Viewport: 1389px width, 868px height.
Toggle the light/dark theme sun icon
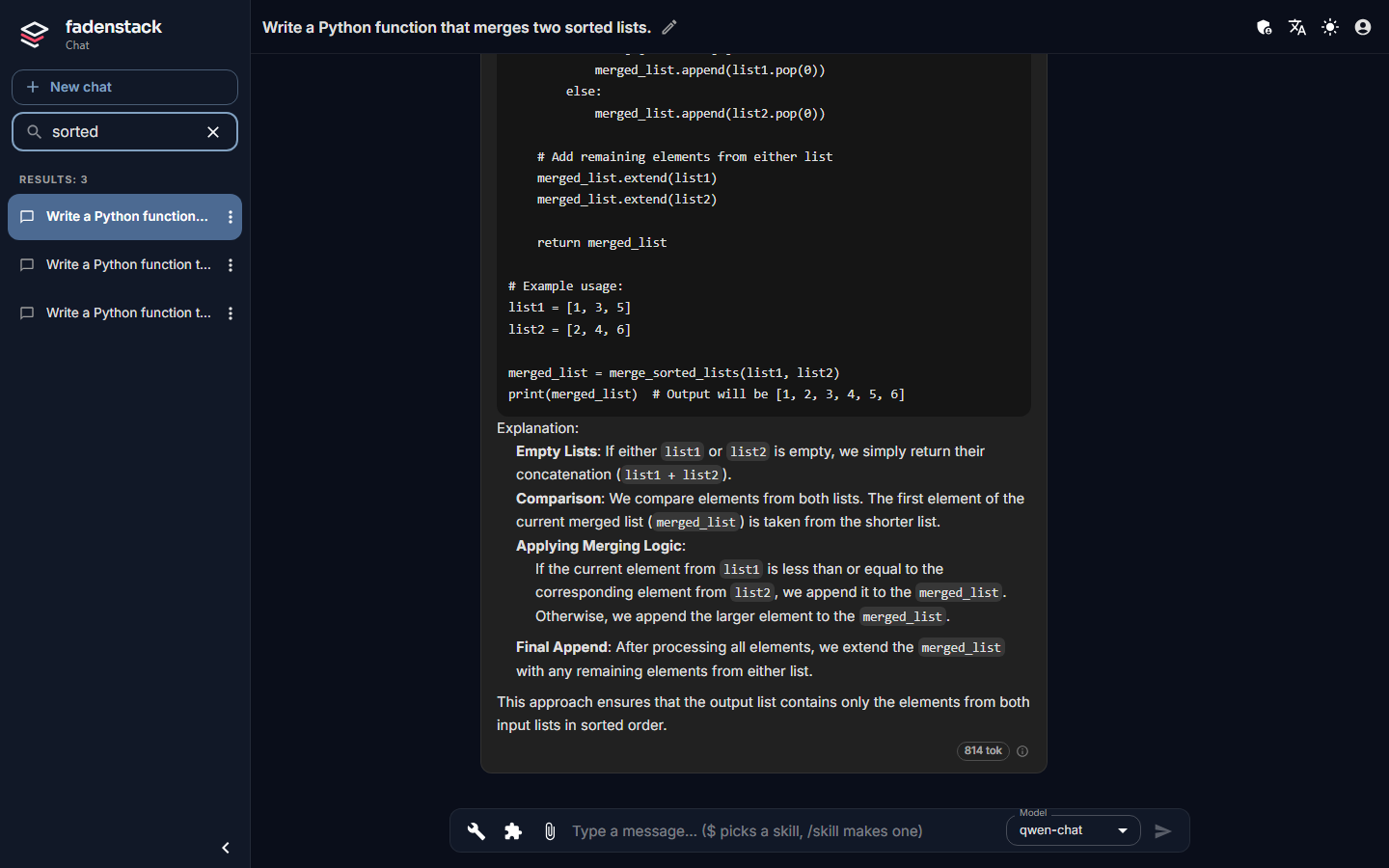(x=1330, y=27)
